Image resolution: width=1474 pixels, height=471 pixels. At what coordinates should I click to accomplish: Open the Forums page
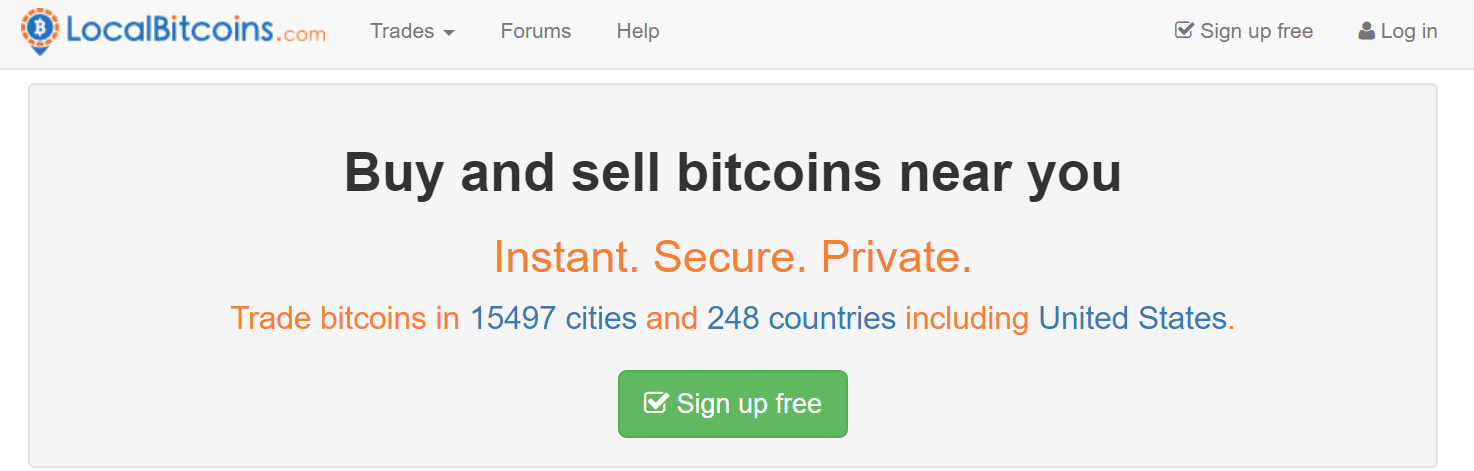[536, 31]
